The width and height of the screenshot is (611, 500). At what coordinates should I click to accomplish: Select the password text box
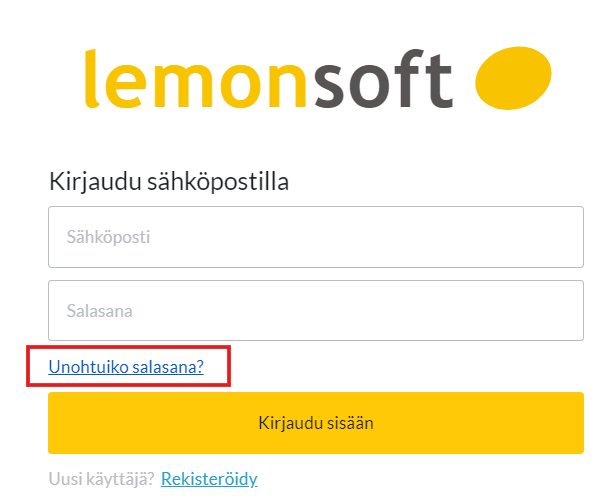pyautogui.click(x=315, y=310)
